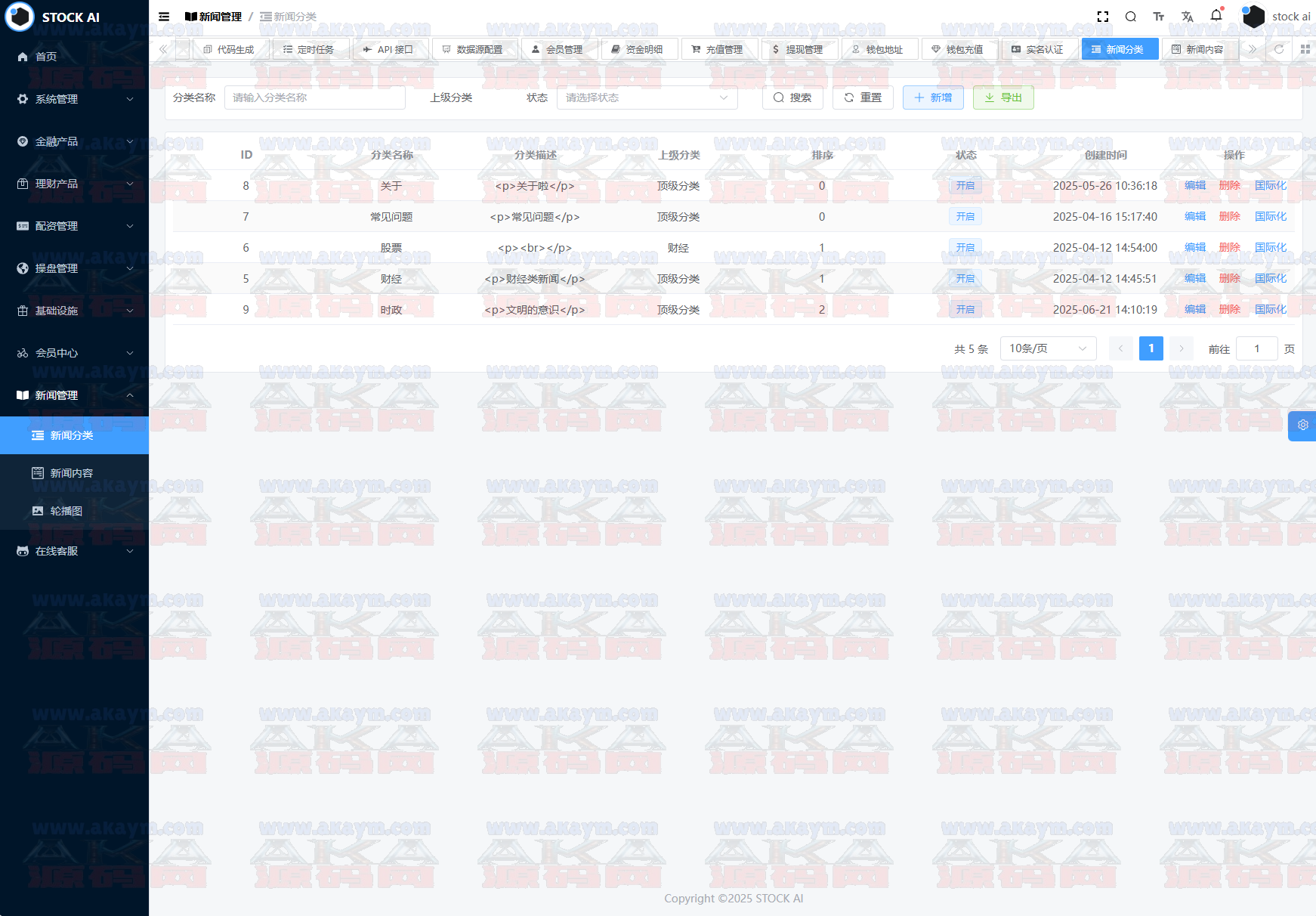
Task: Click the font size icon
Action: (1159, 17)
